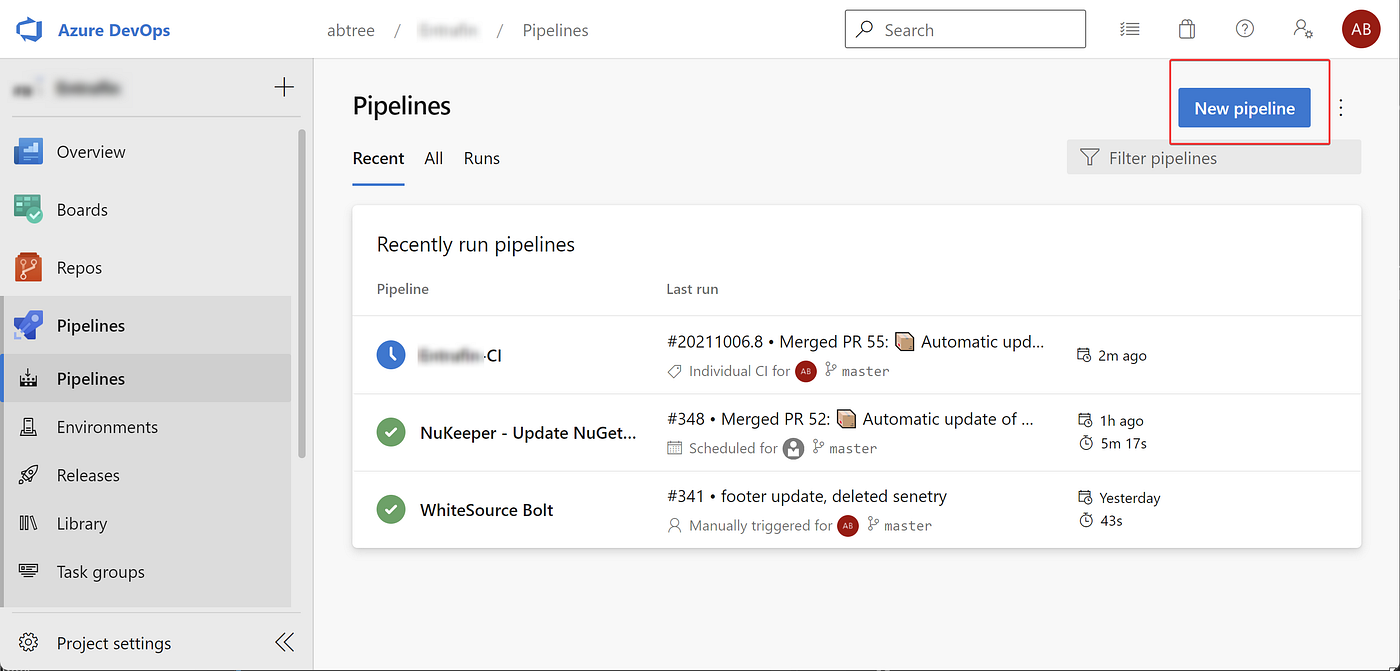Open the NuKeeper - Update NuGet pipeline
Screen dimensions: 1400x671
[528, 433]
